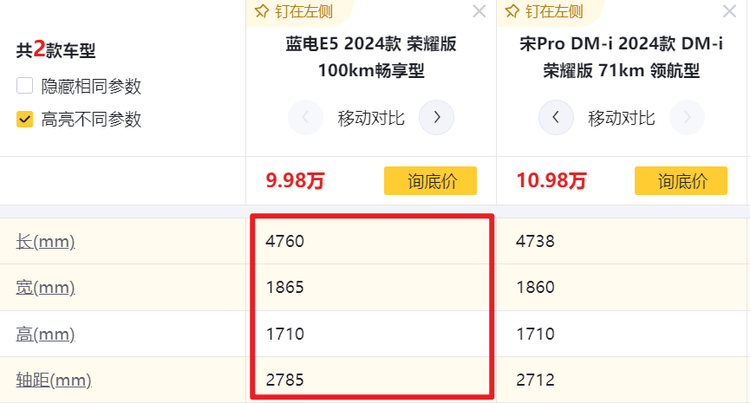Screen dimensions: 750x403
Task: Remove 蓝电E5 from comparison with X
Action: (479, 12)
